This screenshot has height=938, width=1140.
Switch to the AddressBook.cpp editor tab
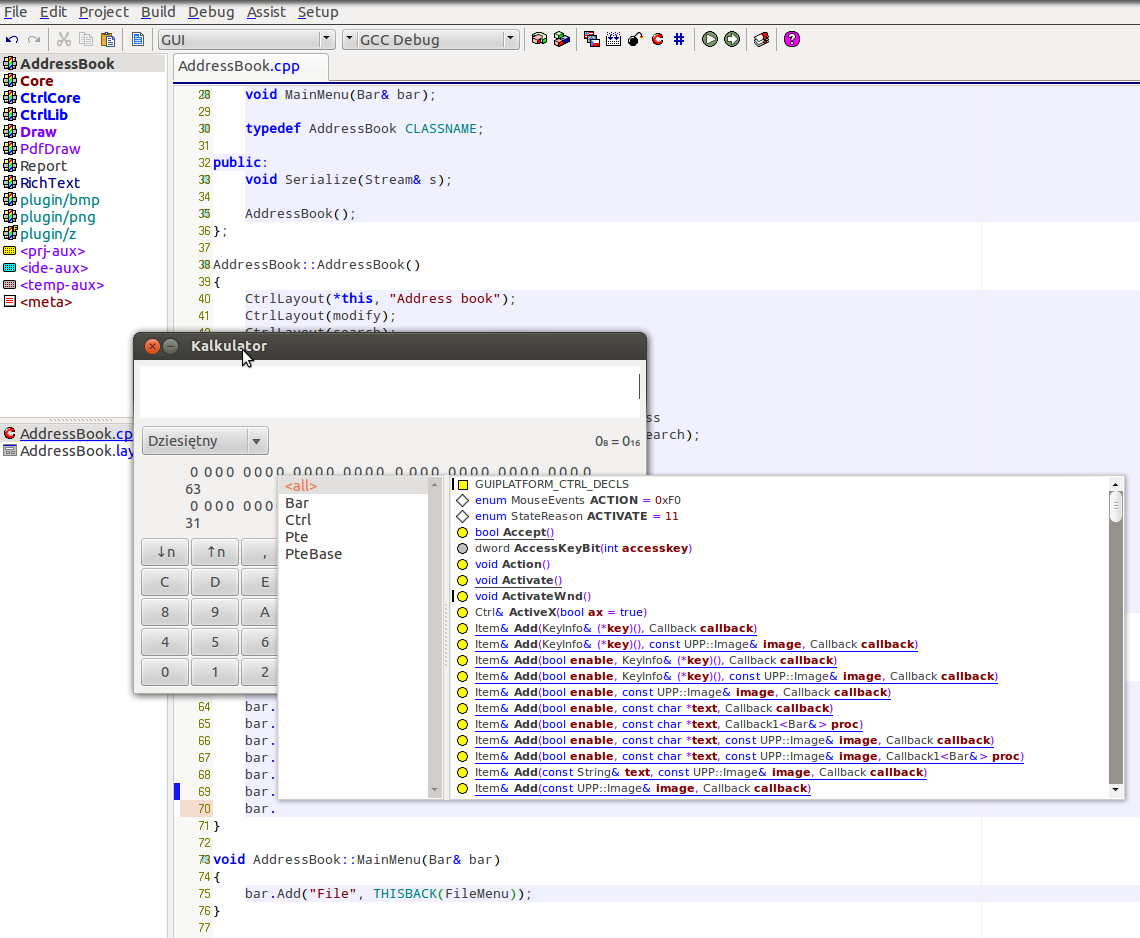point(251,66)
